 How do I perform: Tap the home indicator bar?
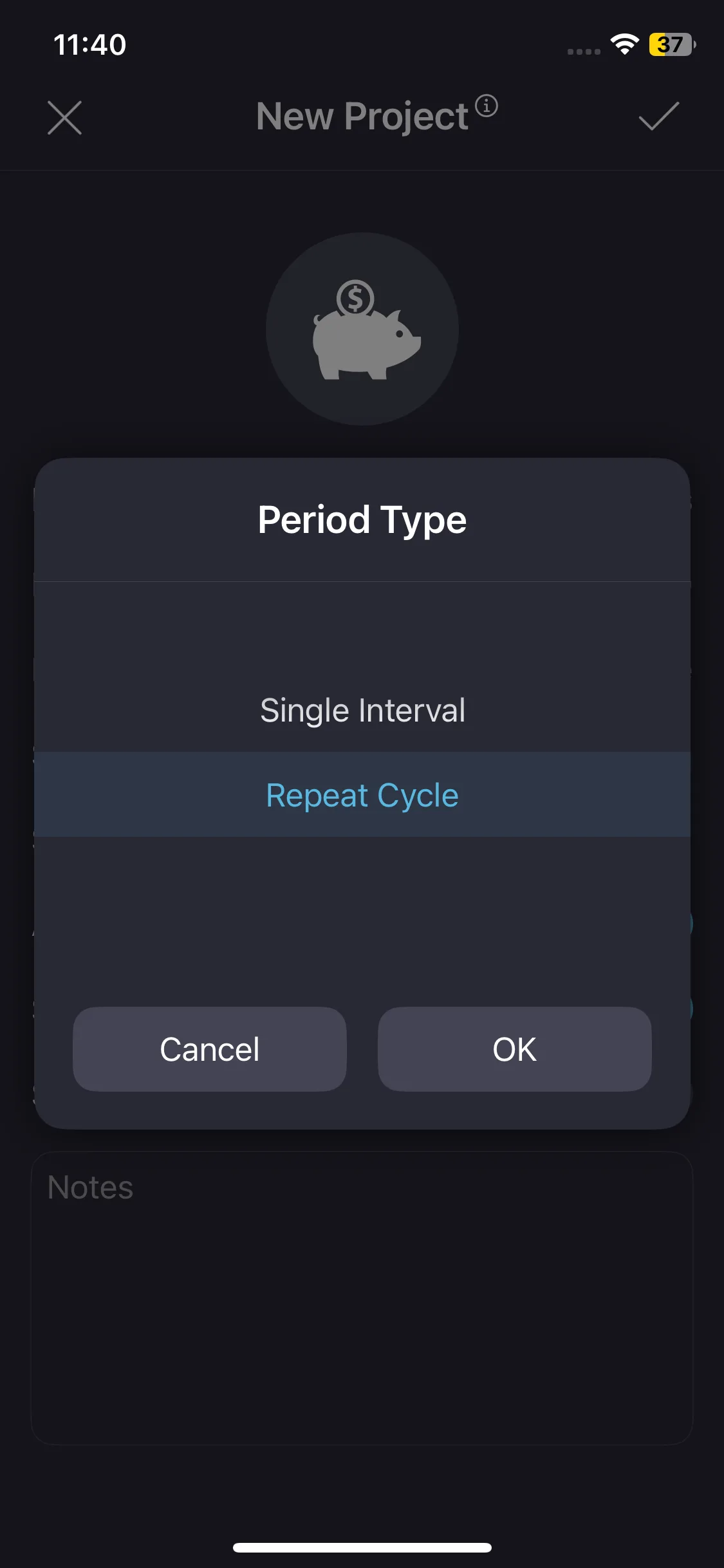click(x=362, y=1547)
